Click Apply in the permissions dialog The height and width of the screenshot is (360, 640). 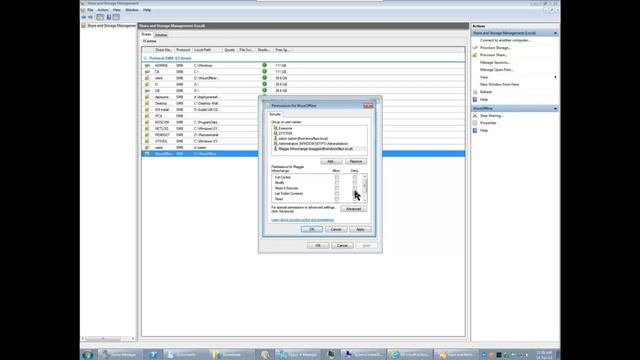360,229
